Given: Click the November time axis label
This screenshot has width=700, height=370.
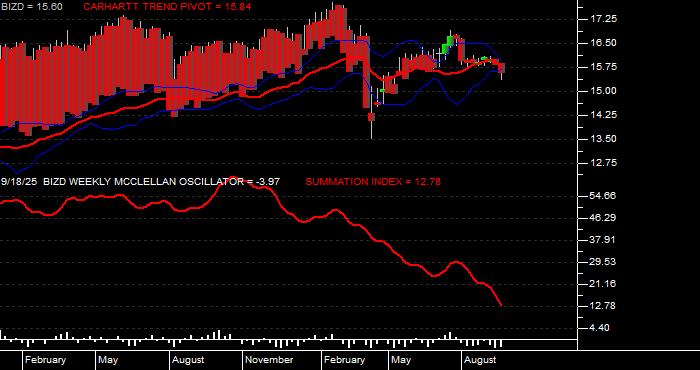Looking at the screenshot, I should pyautogui.click(x=270, y=360).
